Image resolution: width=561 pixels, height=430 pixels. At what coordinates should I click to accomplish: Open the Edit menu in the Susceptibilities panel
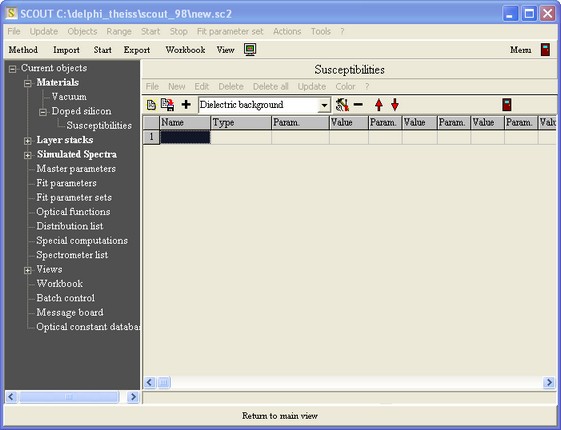[202, 87]
